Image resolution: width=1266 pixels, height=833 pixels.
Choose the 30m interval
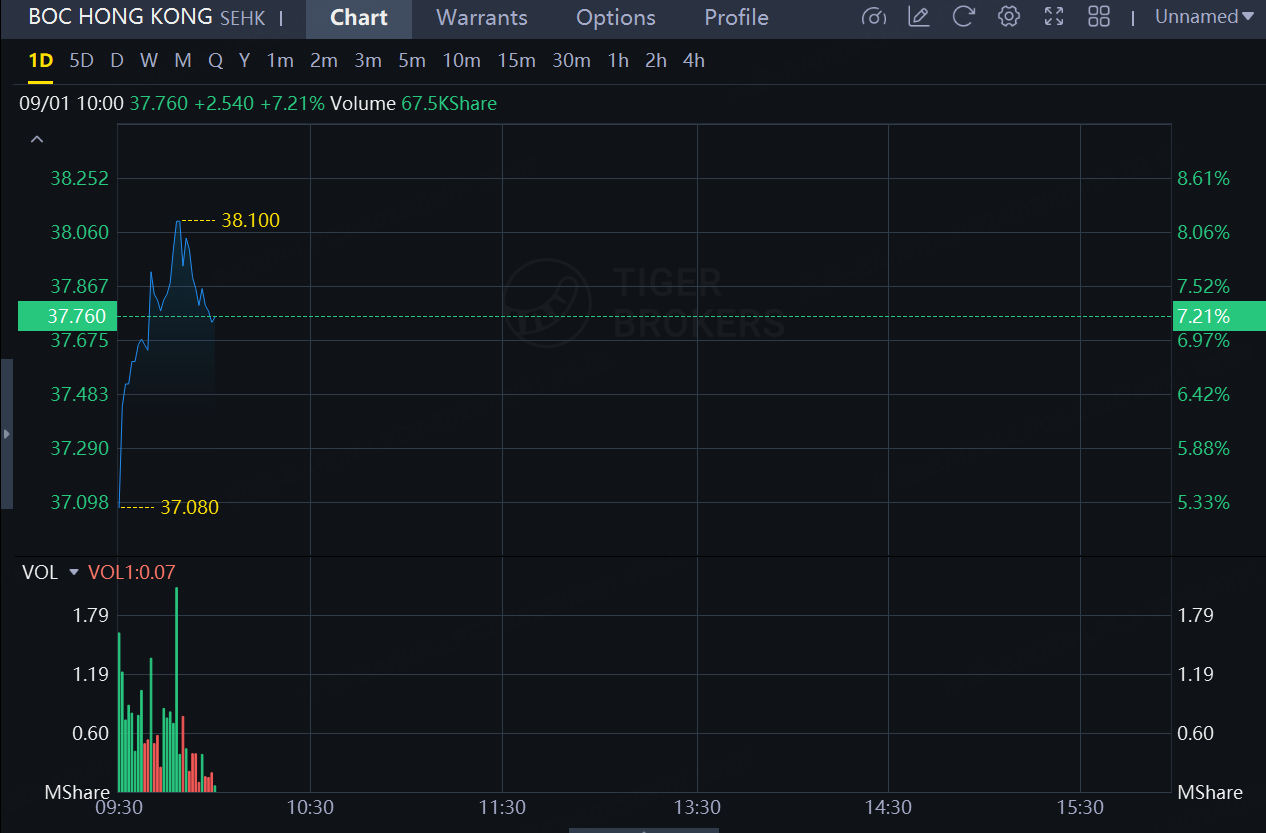click(x=571, y=61)
